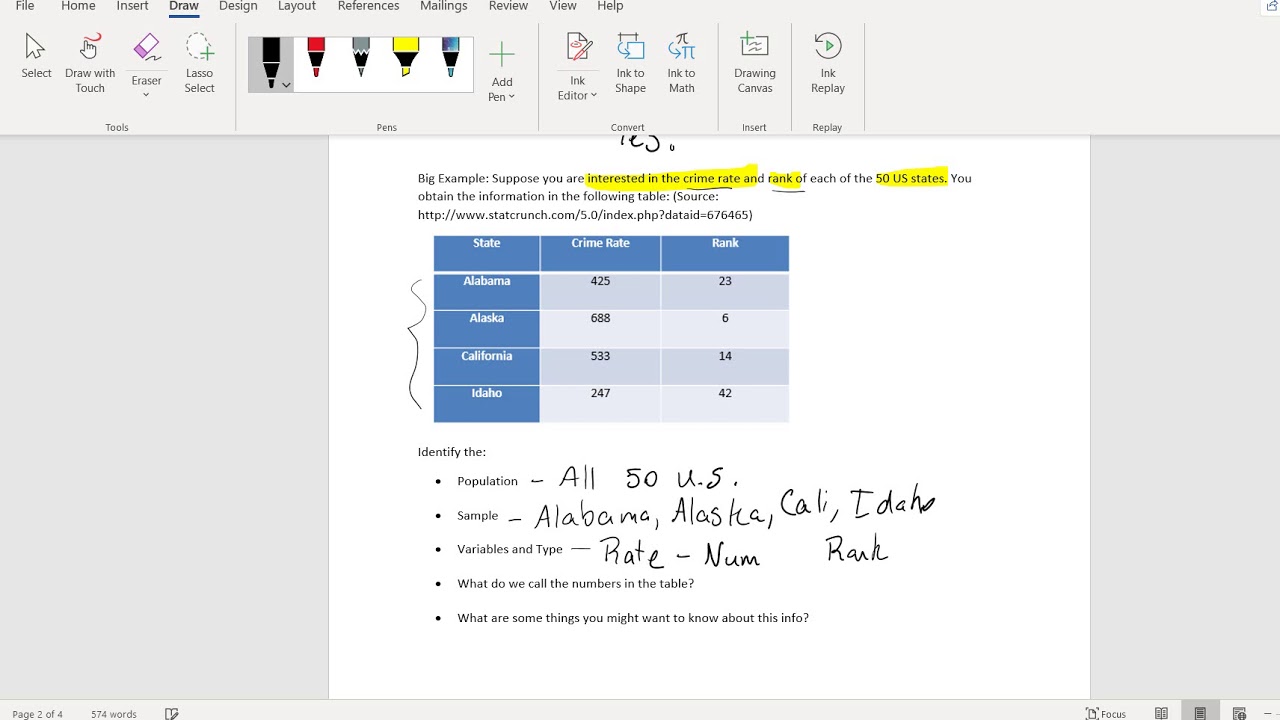Expand the Ink Editor dropdown arrow
The height and width of the screenshot is (720, 1280).
click(593, 95)
